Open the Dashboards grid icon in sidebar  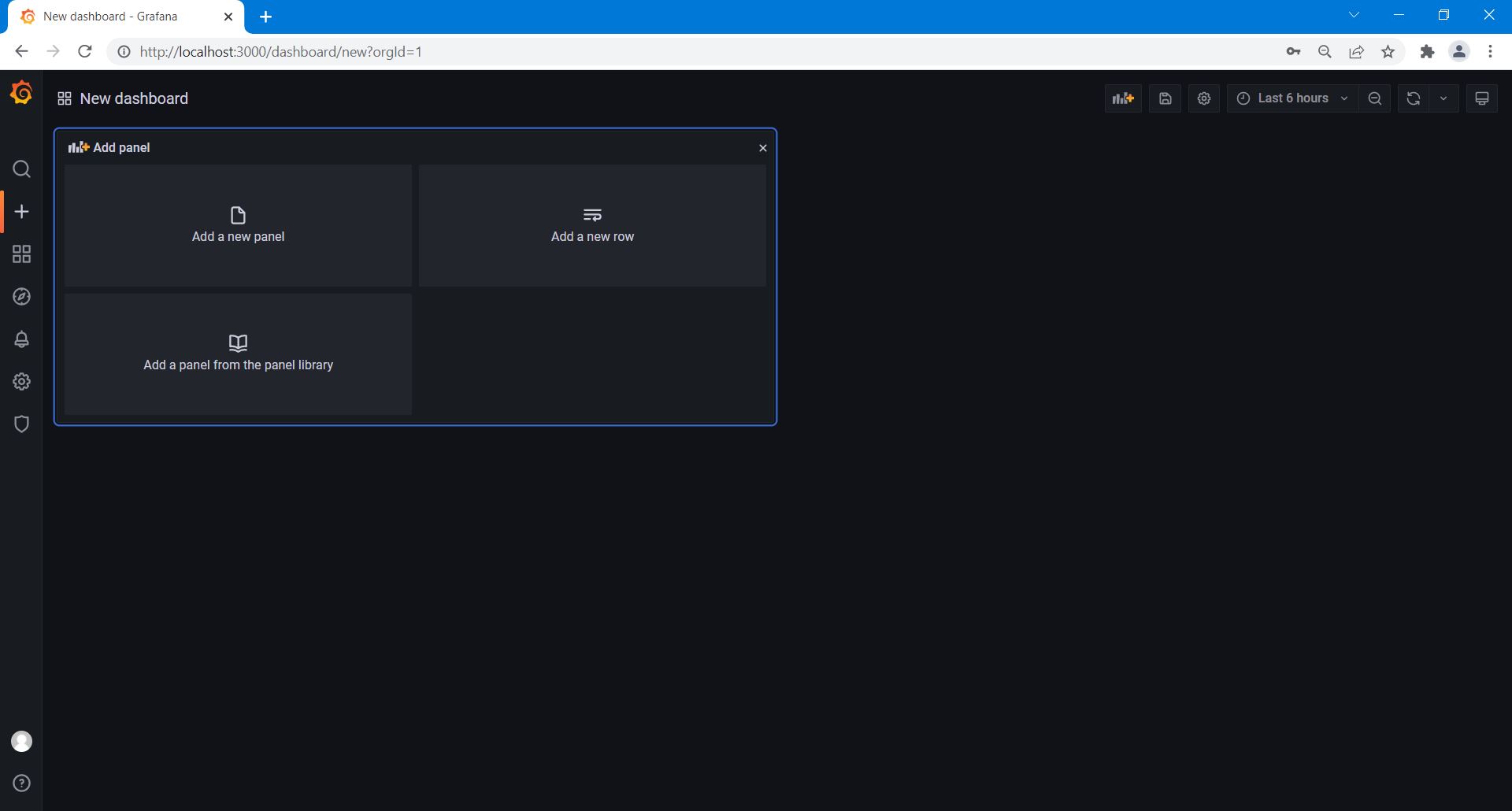click(21, 254)
